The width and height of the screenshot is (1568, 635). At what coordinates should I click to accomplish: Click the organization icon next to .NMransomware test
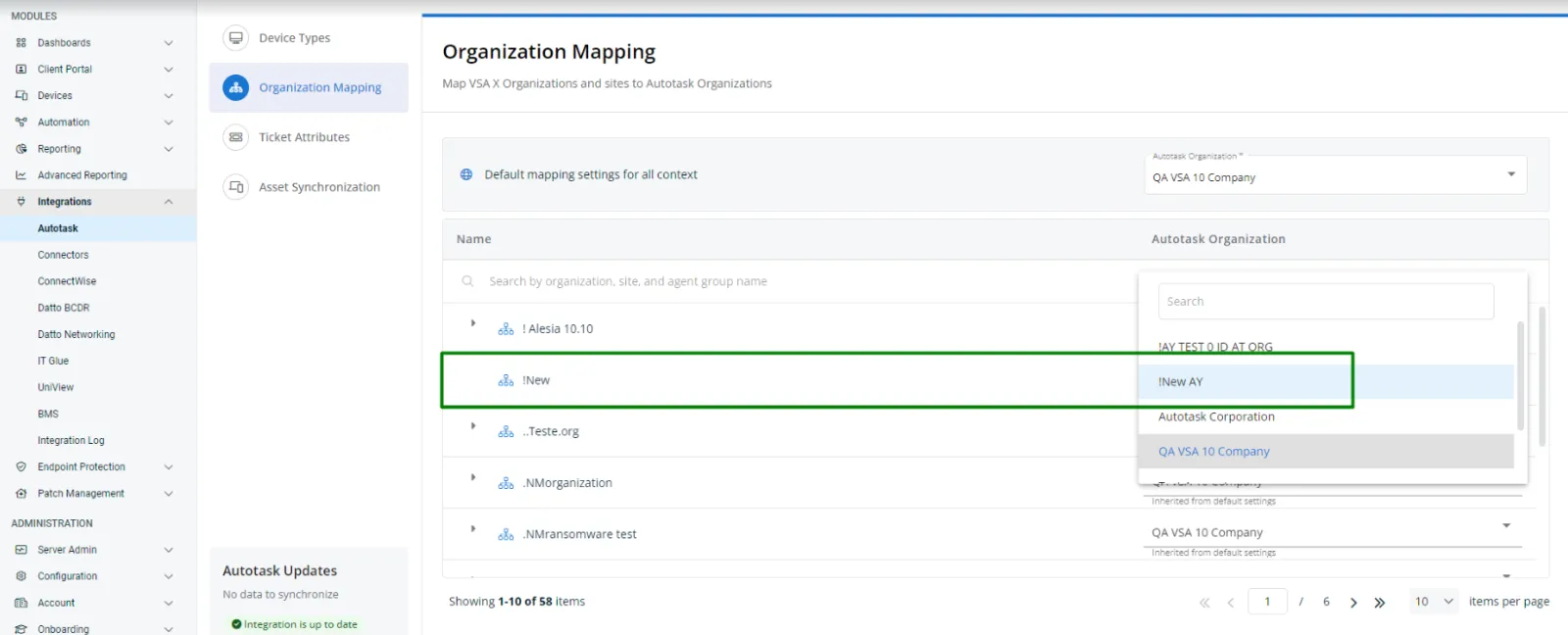(x=506, y=534)
